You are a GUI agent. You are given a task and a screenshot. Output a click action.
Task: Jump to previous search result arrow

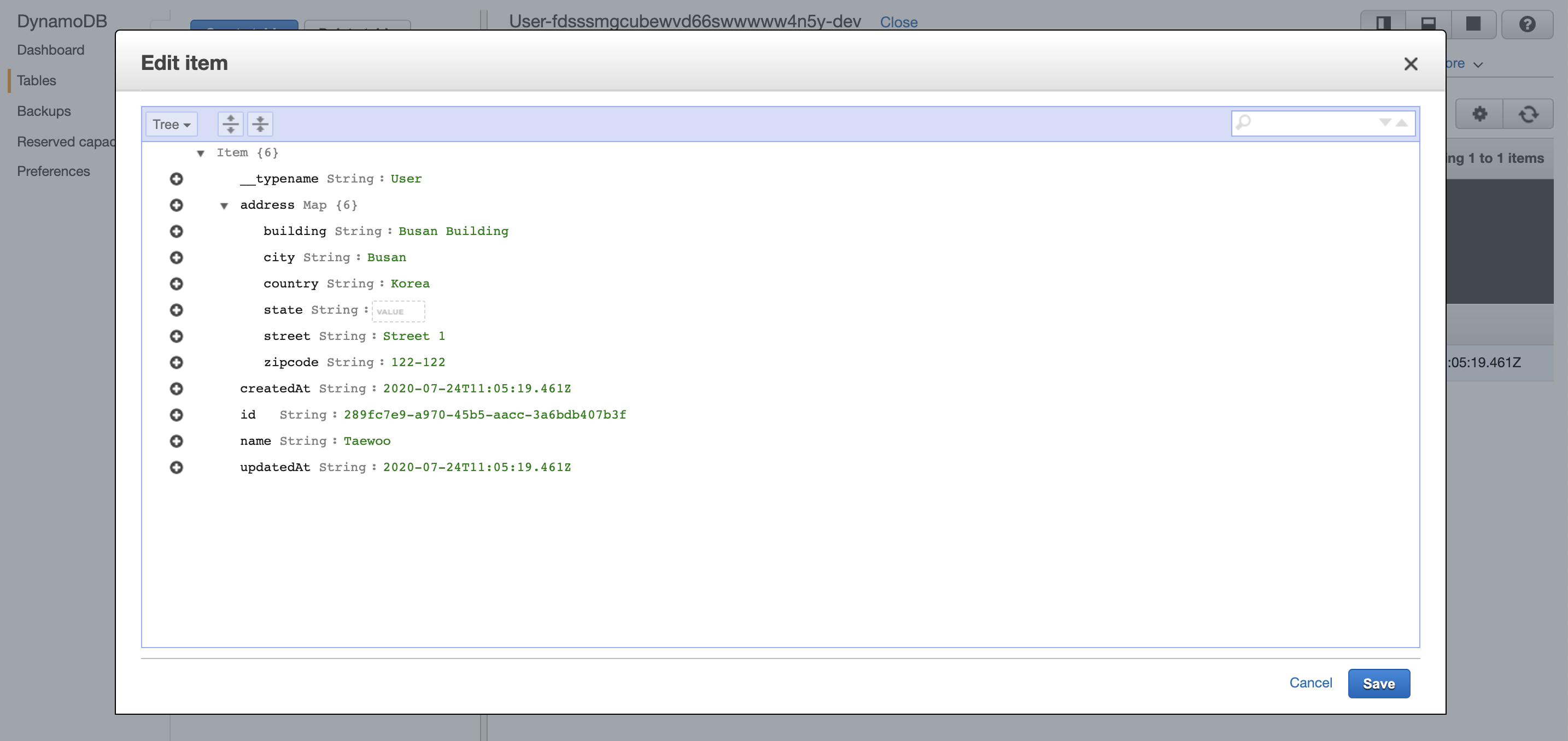point(1402,123)
